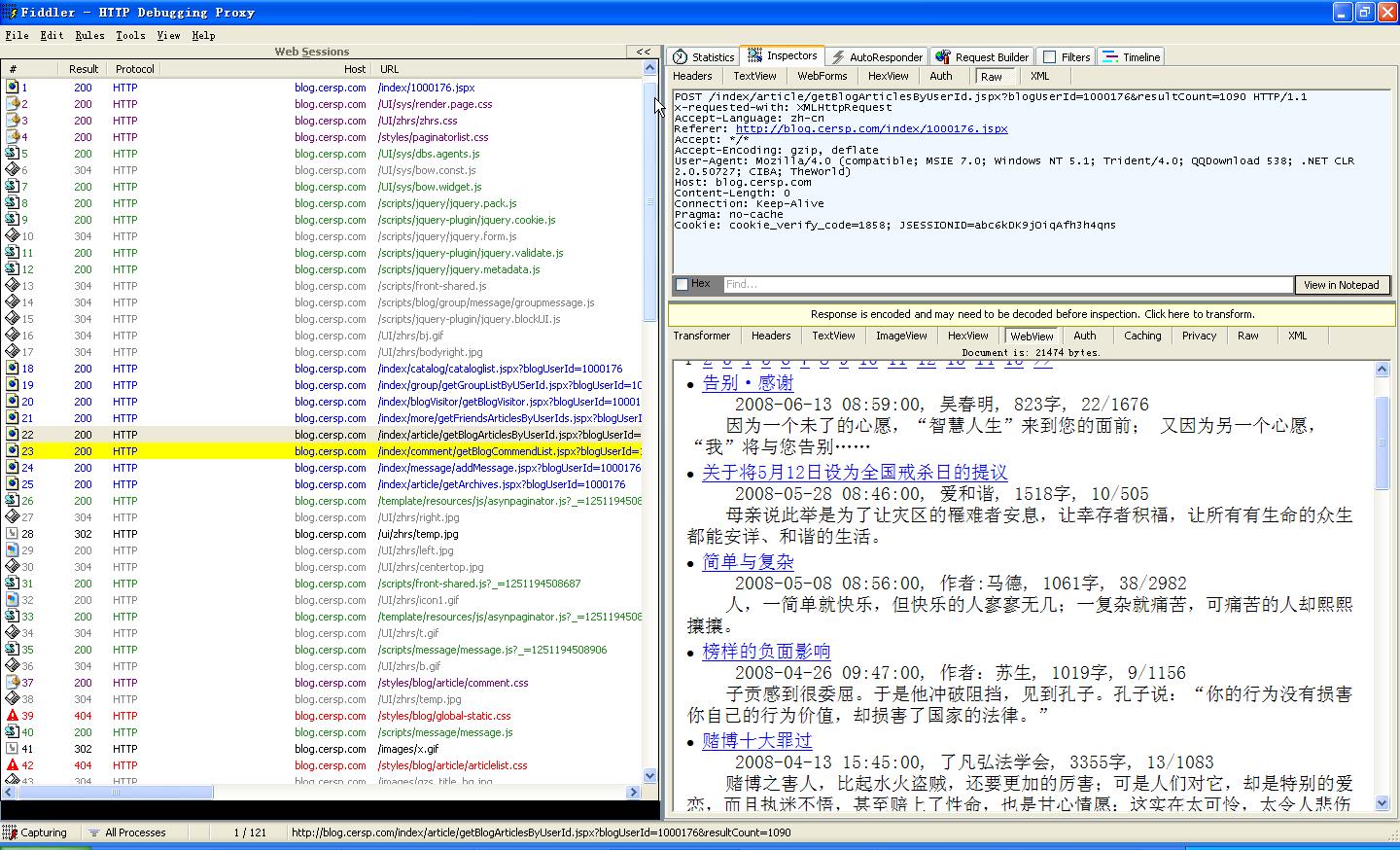Image resolution: width=1400 pixels, height=850 pixels.
Task: Click the red warning icon of session 39
Action: pos(13,716)
